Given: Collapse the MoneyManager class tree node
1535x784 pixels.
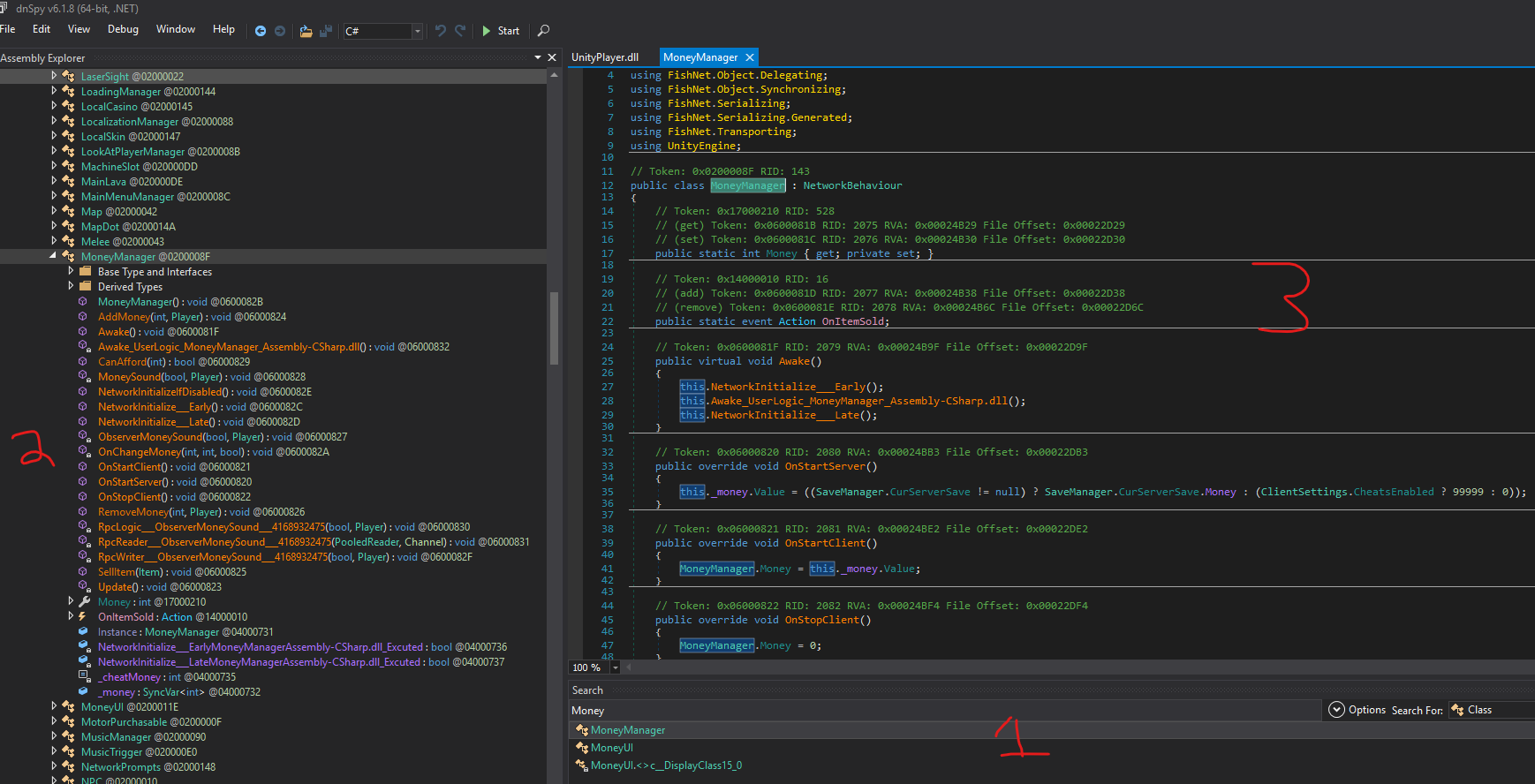Looking at the screenshot, I should (x=53, y=256).
